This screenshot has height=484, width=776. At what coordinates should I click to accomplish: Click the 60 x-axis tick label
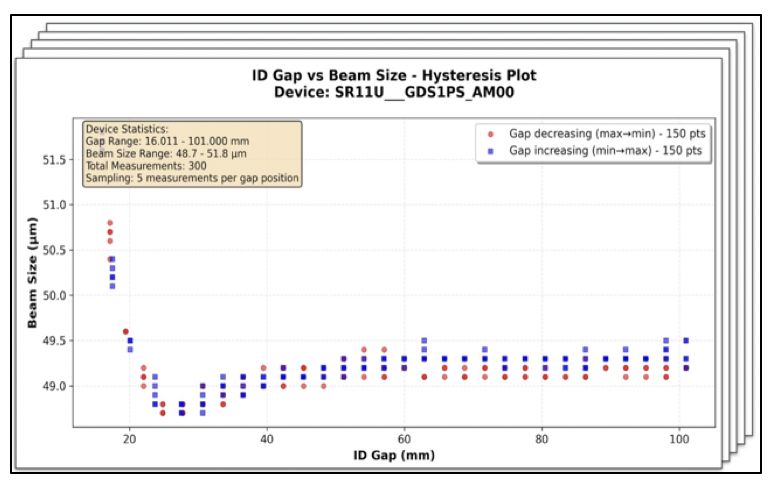coord(404,439)
